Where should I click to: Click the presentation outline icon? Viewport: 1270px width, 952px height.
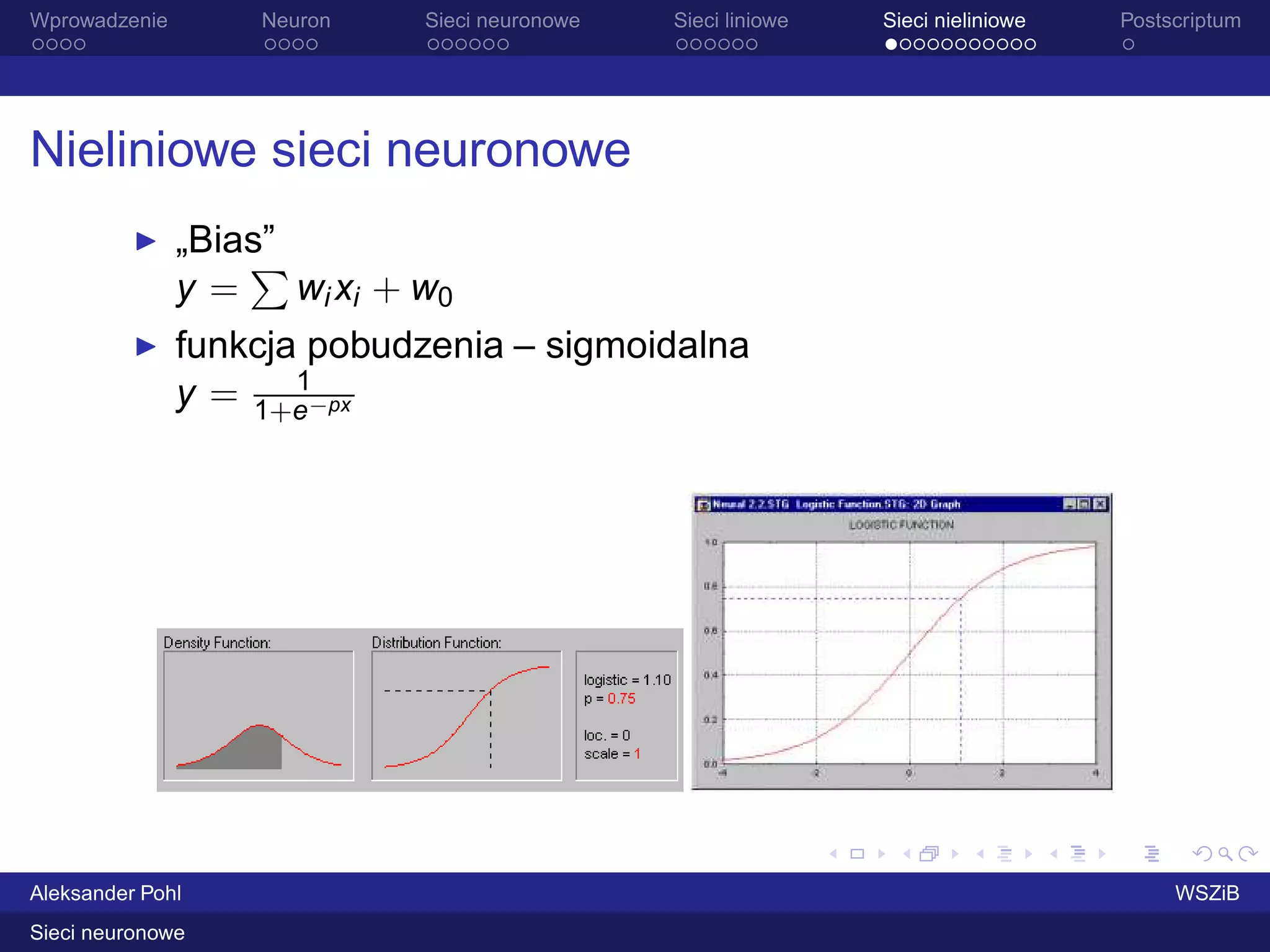1152,854
